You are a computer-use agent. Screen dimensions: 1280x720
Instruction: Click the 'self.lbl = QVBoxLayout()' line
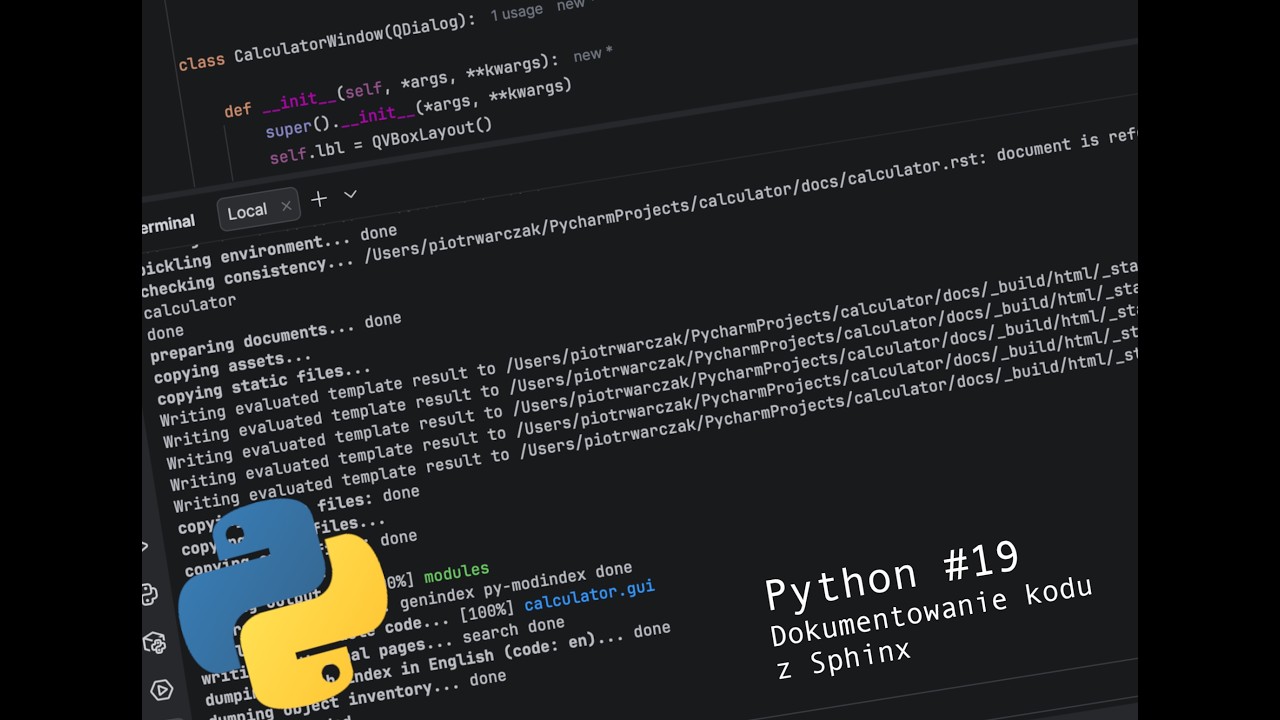[381, 141]
